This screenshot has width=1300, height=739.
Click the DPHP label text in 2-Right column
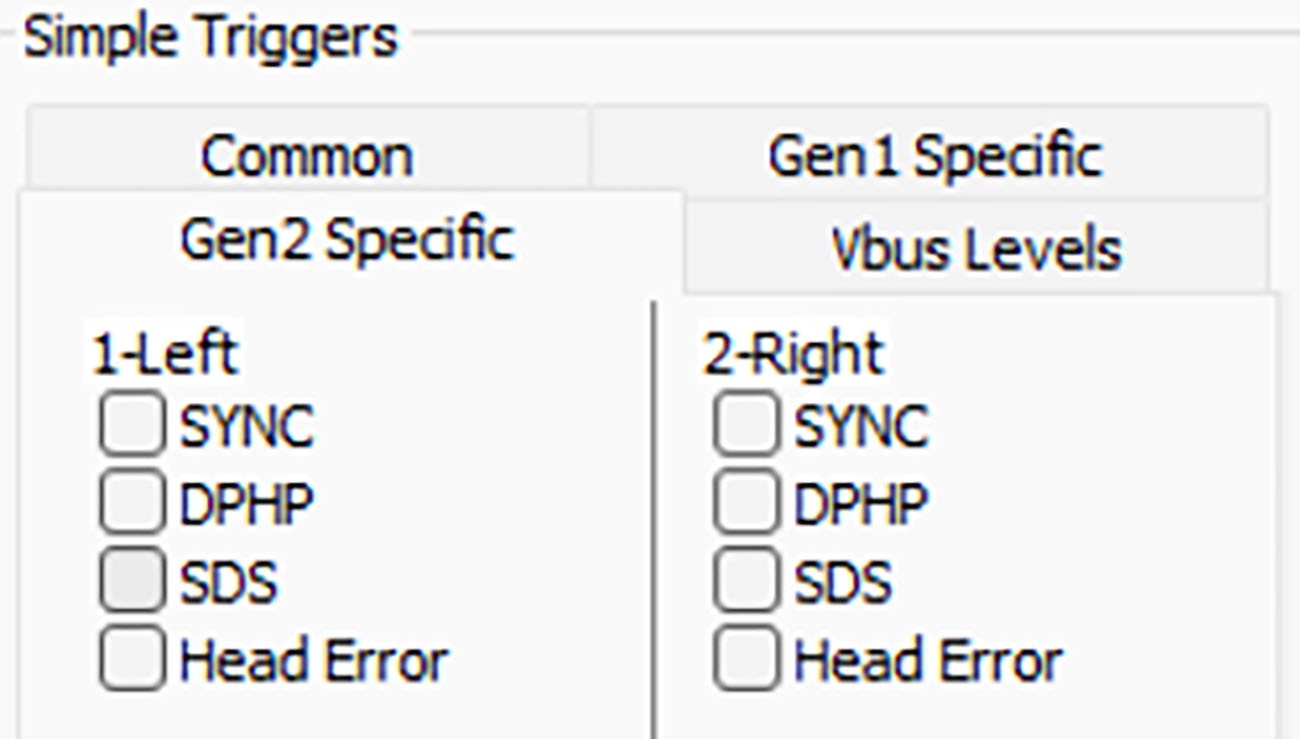(x=860, y=504)
